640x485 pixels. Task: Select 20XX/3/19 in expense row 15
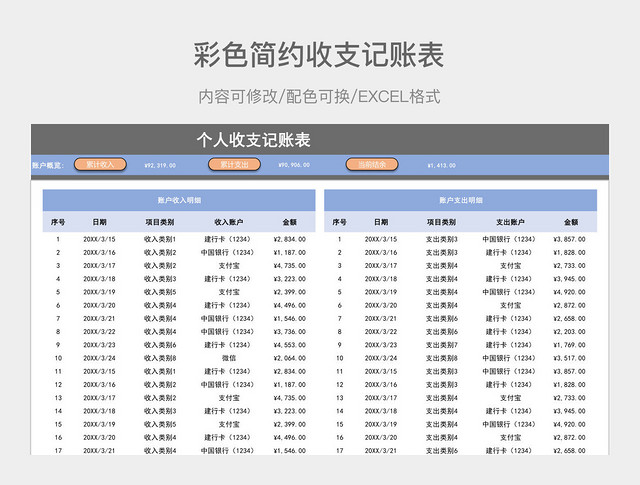tap(381, 424)
